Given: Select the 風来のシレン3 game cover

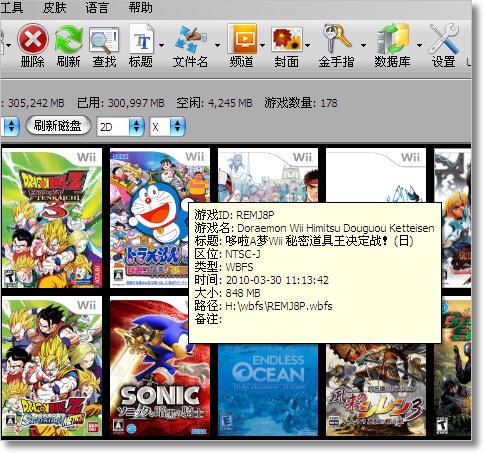Looking at the screenshot, I should (x=376, y=389).
